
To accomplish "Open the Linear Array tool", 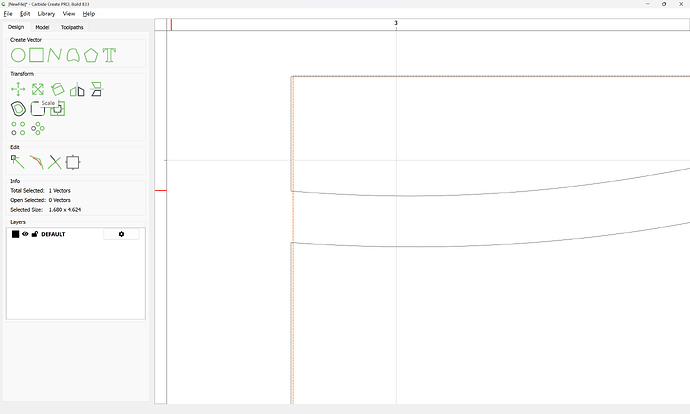I will [x=18, y=128].
